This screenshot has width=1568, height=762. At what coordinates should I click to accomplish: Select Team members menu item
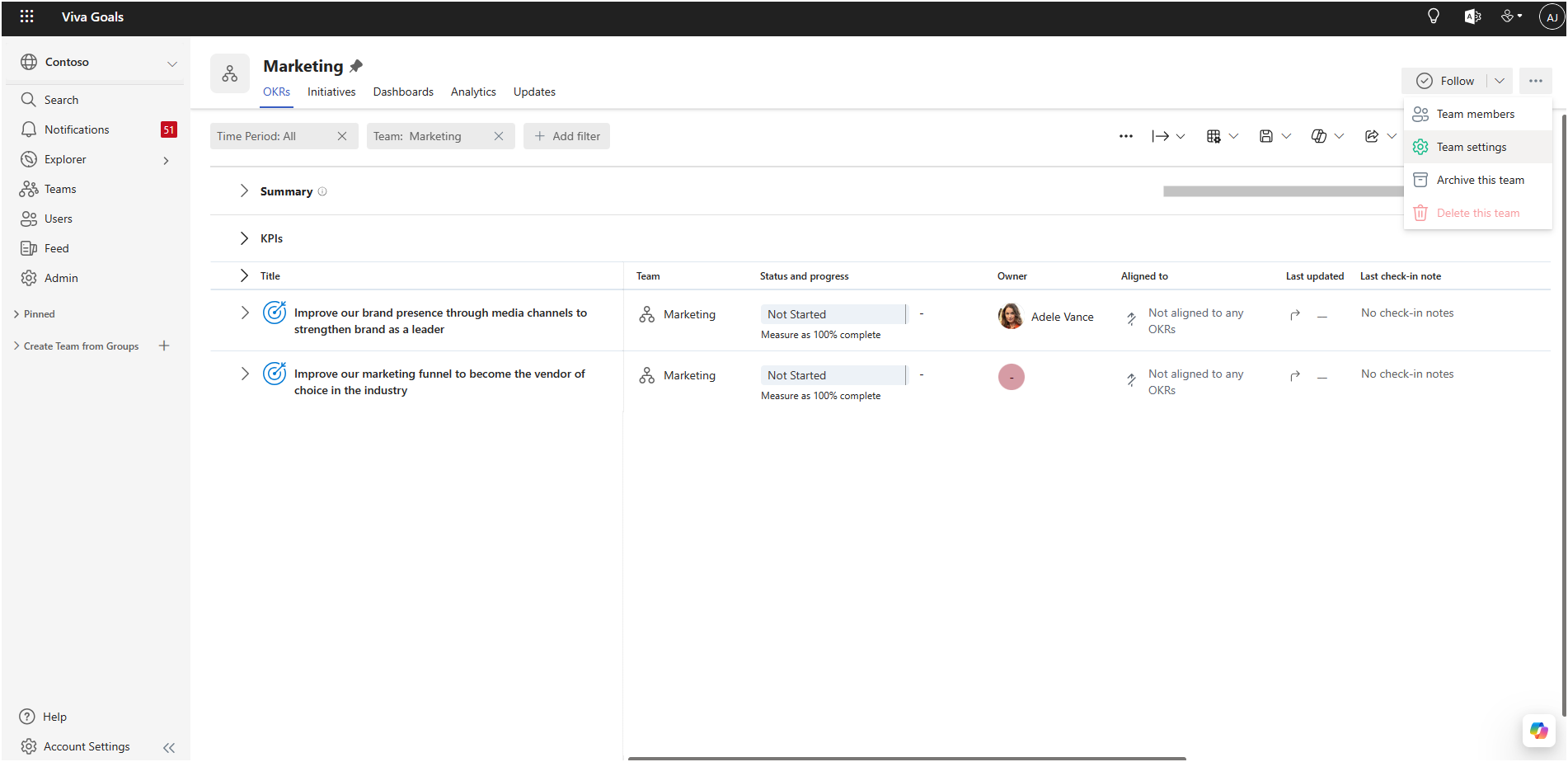pyautogui.click(x=1477, y=114)
